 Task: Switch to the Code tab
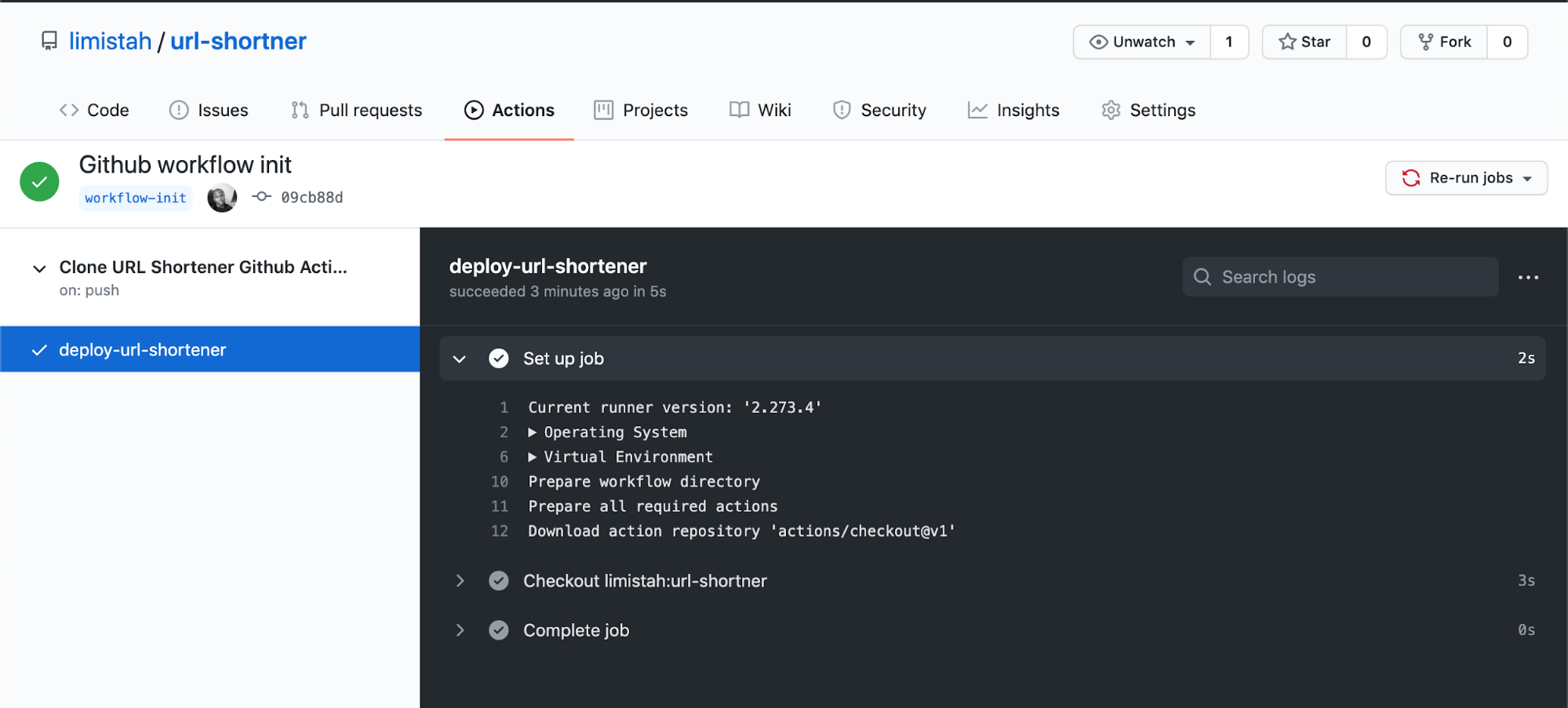(94, 111)
